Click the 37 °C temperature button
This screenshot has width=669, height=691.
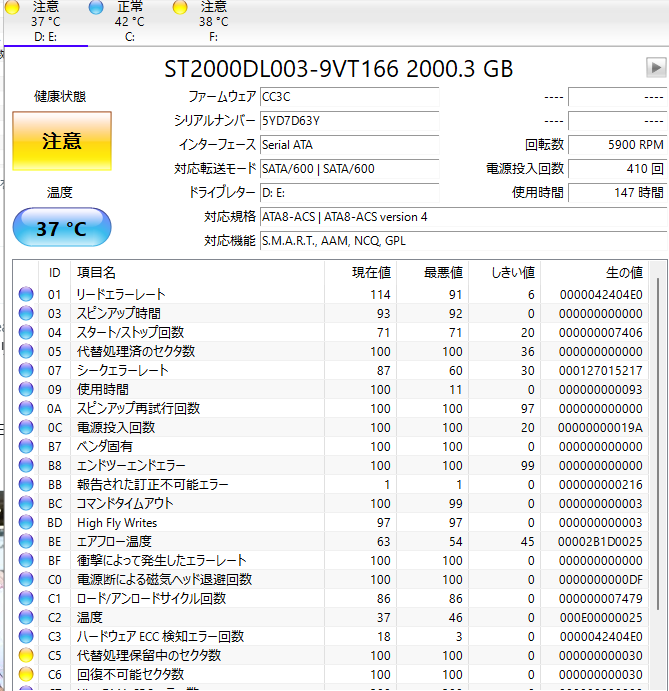pos(62,228)
